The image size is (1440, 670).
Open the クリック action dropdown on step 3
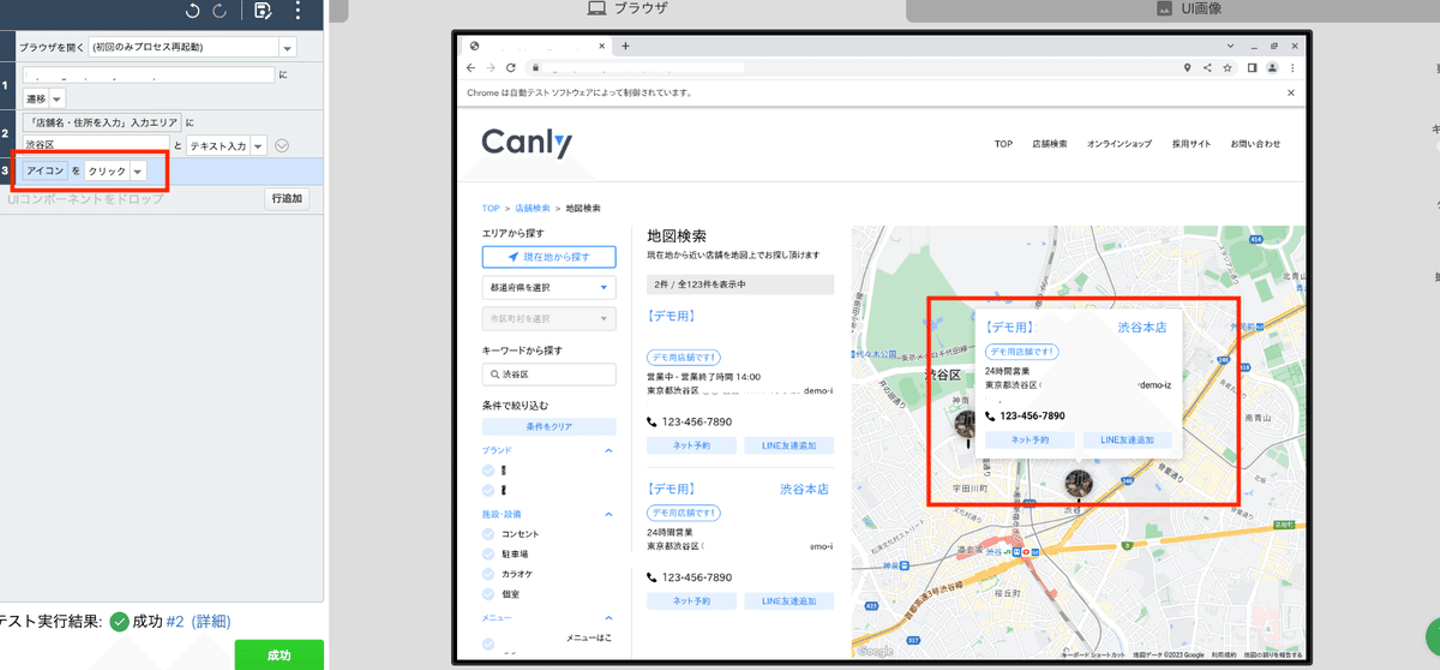[138, 171]
